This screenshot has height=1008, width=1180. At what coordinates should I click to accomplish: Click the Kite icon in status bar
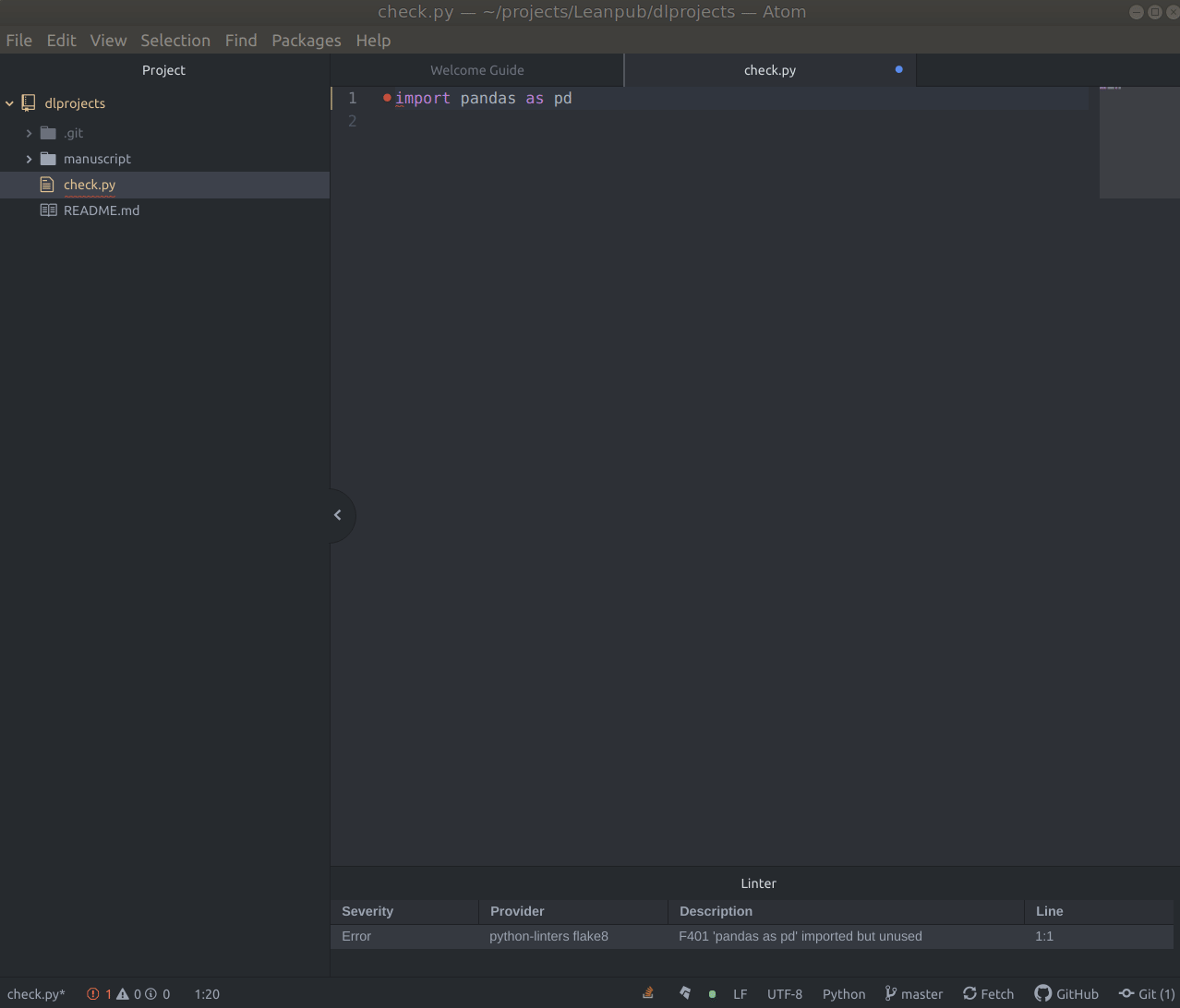point(685,993)
